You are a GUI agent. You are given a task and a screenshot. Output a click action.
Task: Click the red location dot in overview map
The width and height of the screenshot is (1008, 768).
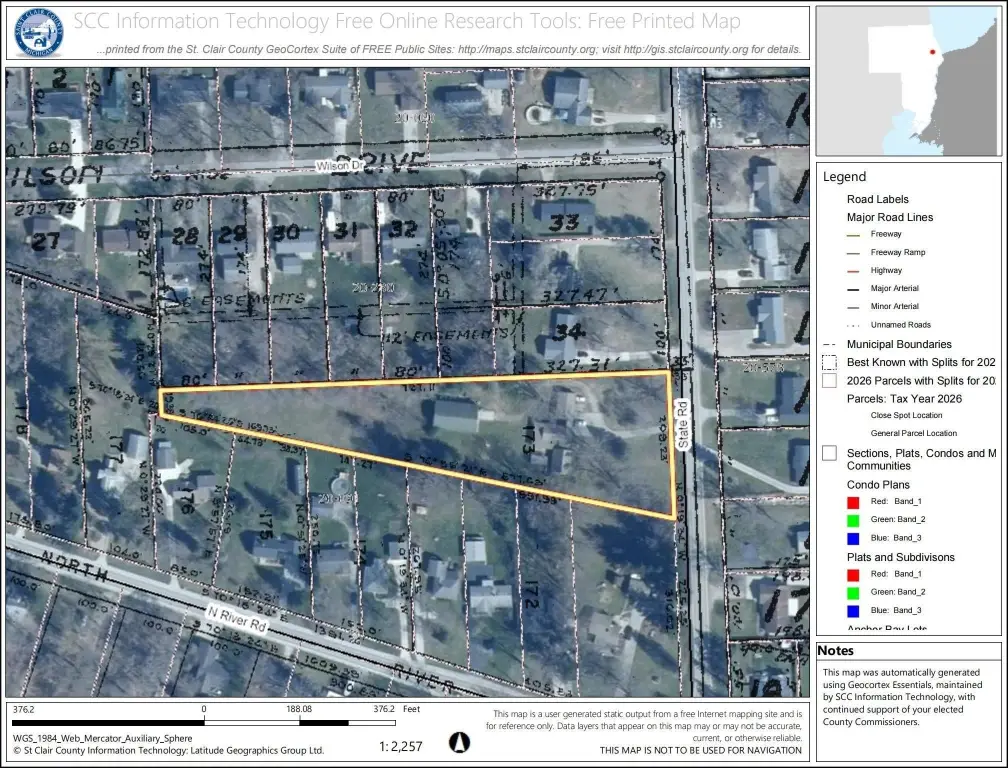tap(932, 52)
